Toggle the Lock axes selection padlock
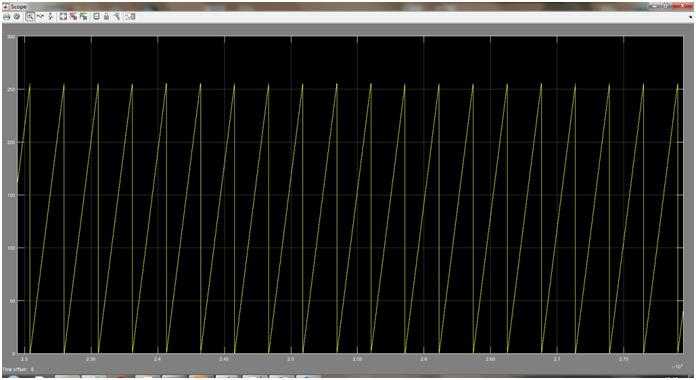 pyautogui.click(x=106, y=17)
